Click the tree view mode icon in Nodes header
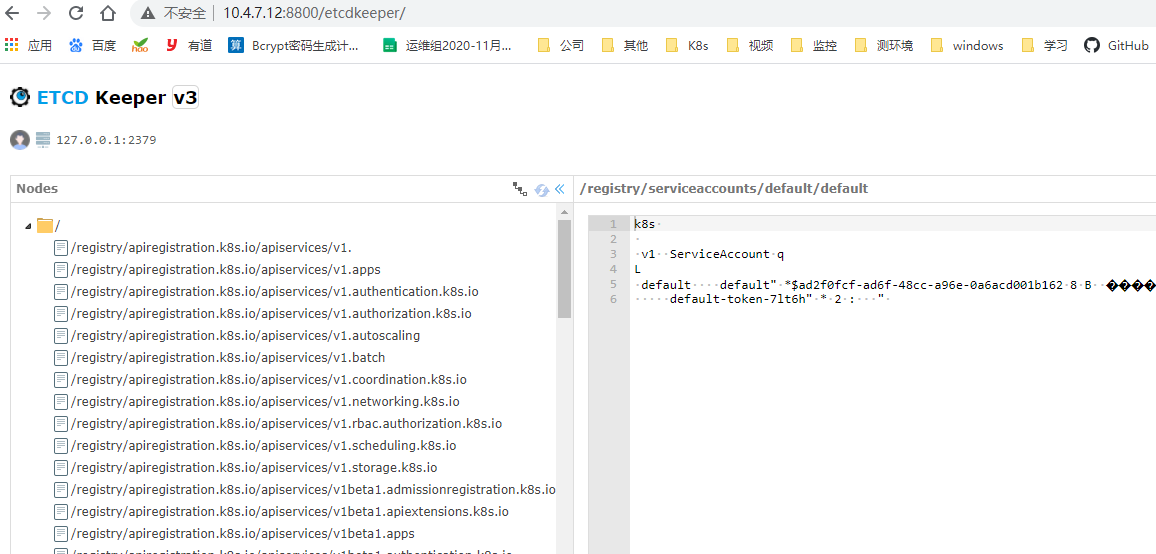 [x=520, y=190]
